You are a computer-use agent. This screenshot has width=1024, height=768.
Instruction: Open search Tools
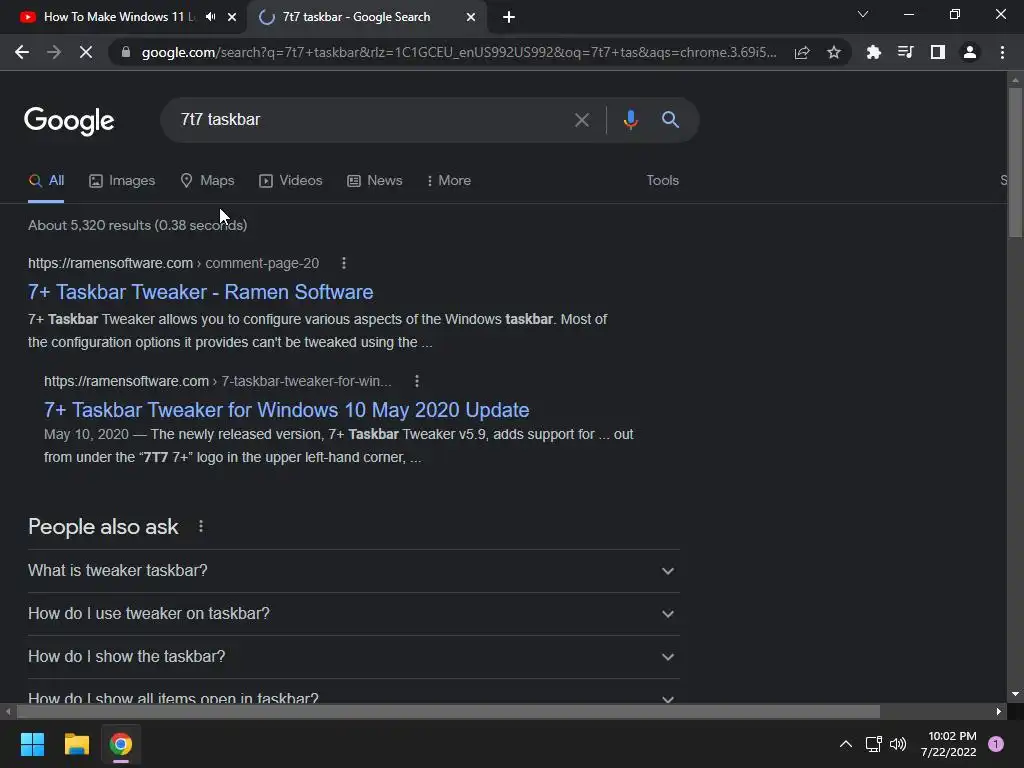(662, 181)
